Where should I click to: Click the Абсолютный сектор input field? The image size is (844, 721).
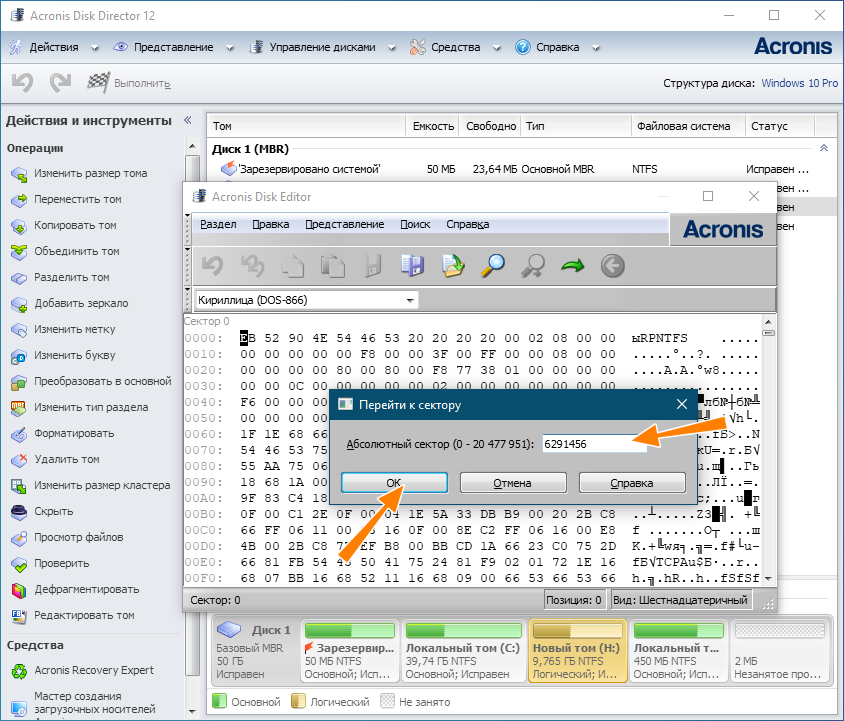point(594,445)
